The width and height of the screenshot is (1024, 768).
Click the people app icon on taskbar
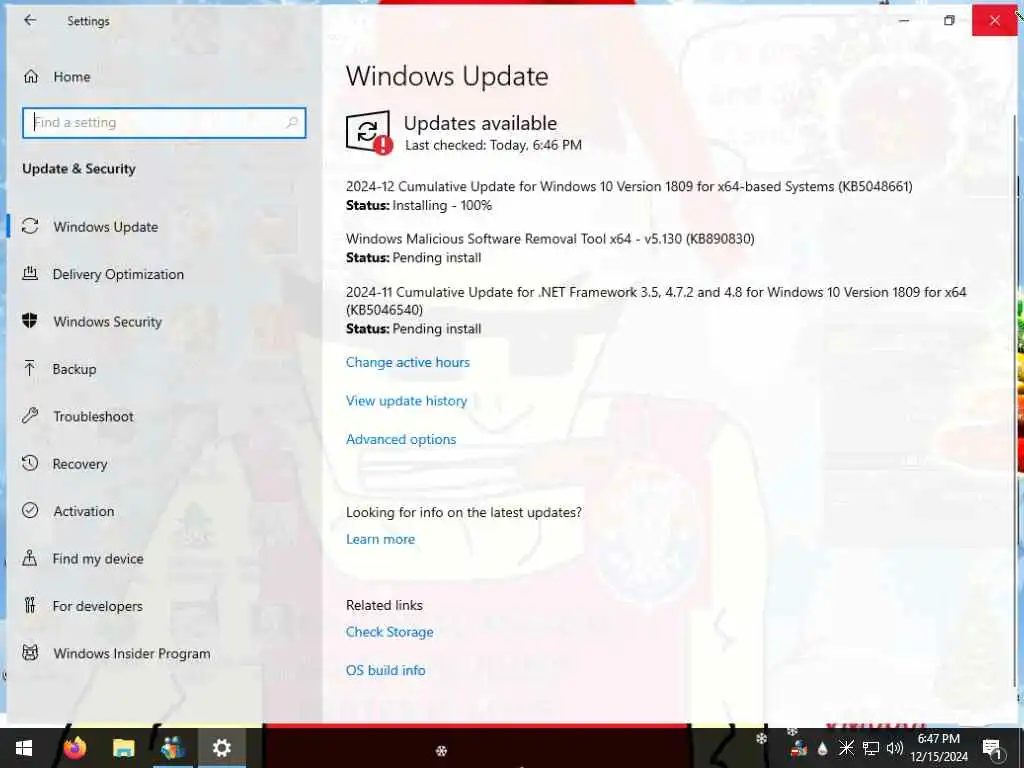coord(173,748)
